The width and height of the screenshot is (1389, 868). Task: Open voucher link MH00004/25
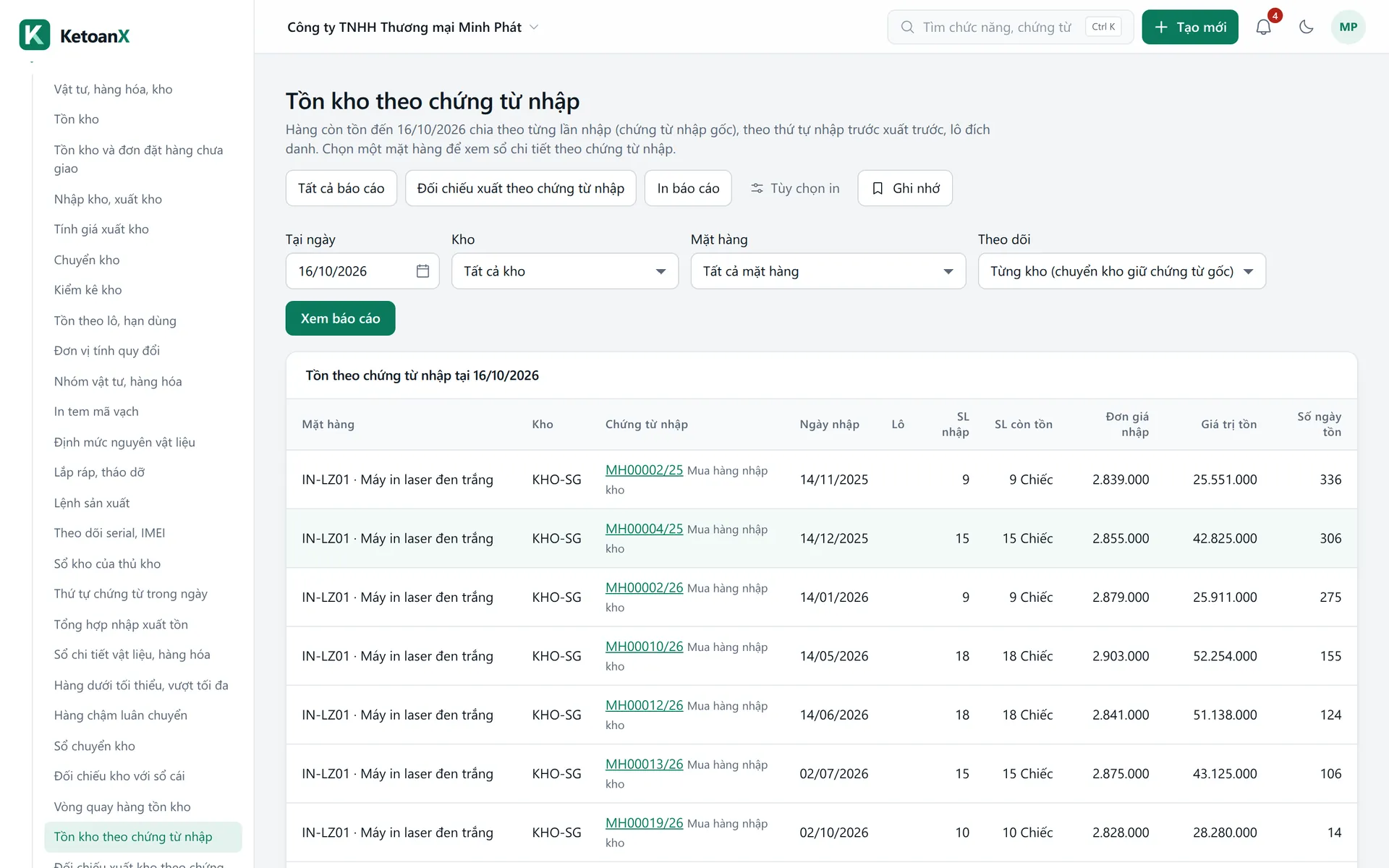(644, 529)
